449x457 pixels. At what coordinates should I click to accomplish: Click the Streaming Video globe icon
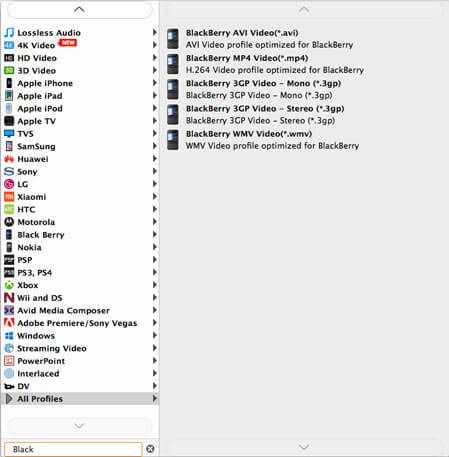click(9, 348)
